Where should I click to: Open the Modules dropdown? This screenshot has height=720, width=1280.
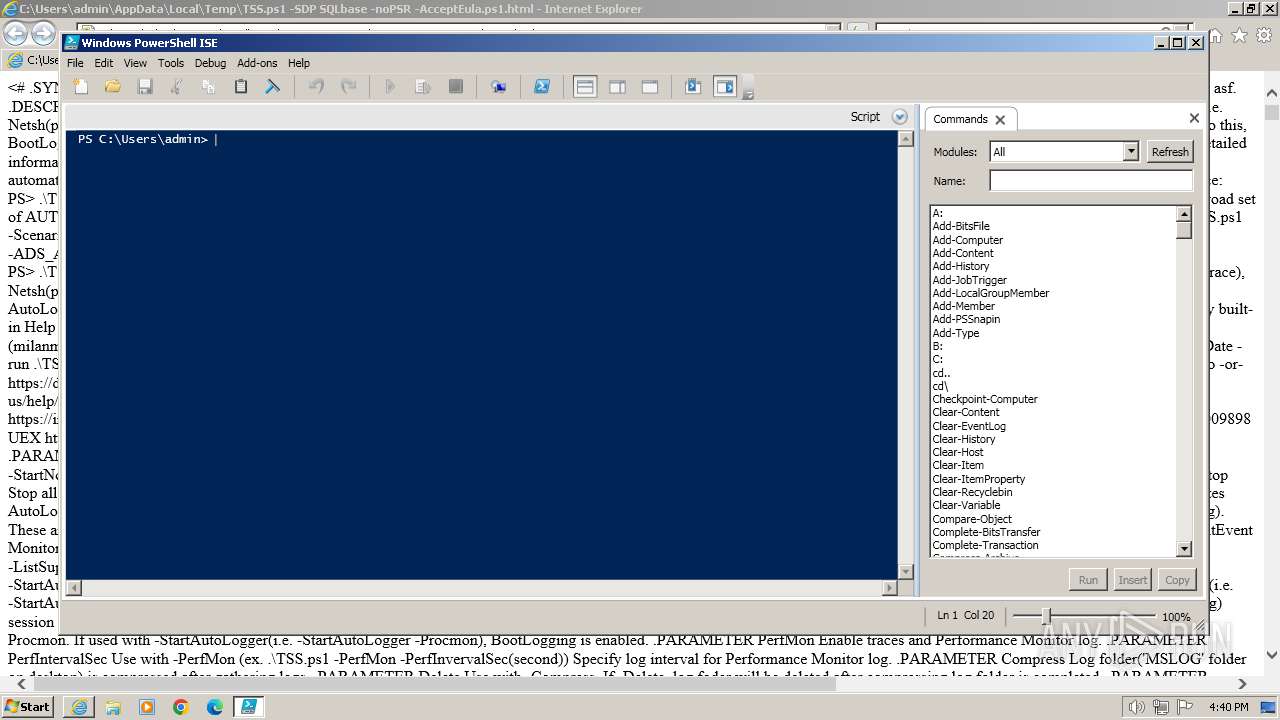pyautogui.click(x=1131, y=152)
